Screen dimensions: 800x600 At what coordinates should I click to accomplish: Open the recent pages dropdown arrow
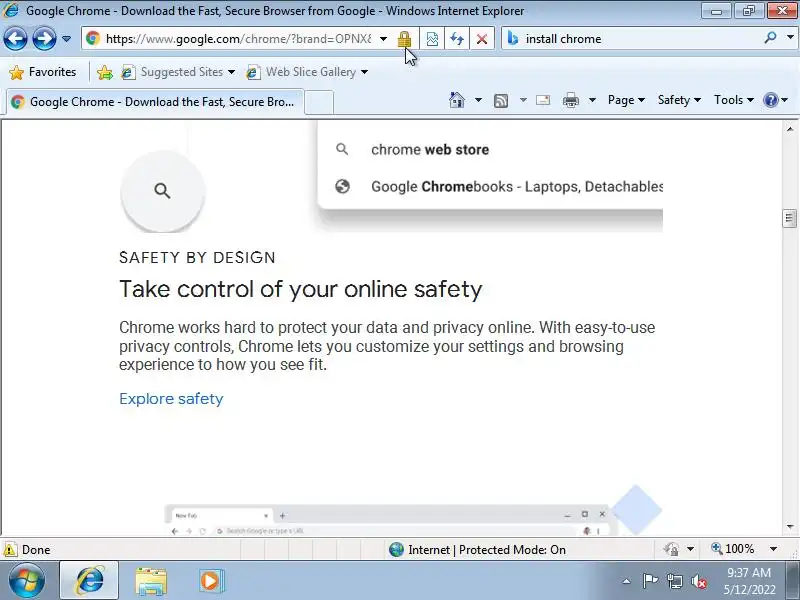tap(66, 39)
